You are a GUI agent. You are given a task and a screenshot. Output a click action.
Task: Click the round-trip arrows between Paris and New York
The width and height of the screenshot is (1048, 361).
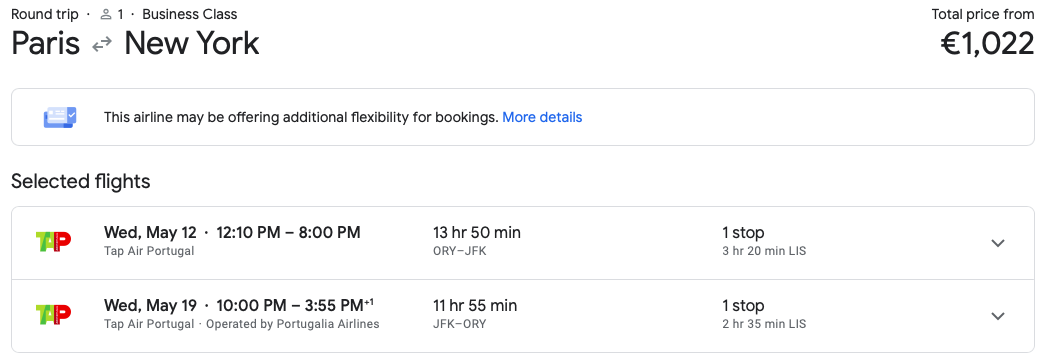[x=102, y=45]
